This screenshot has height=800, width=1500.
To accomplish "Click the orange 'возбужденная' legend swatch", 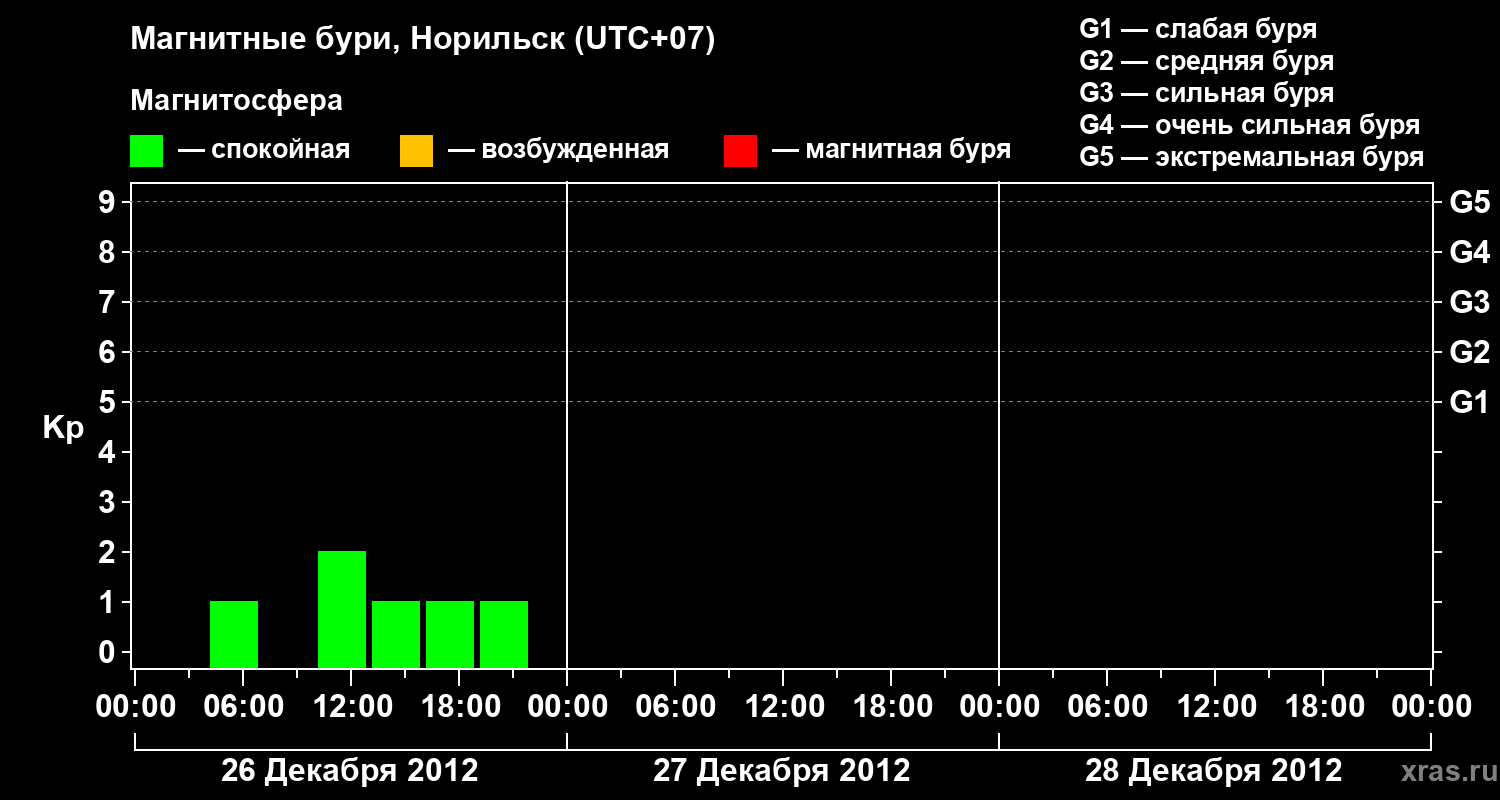I will tap(416, 151).
